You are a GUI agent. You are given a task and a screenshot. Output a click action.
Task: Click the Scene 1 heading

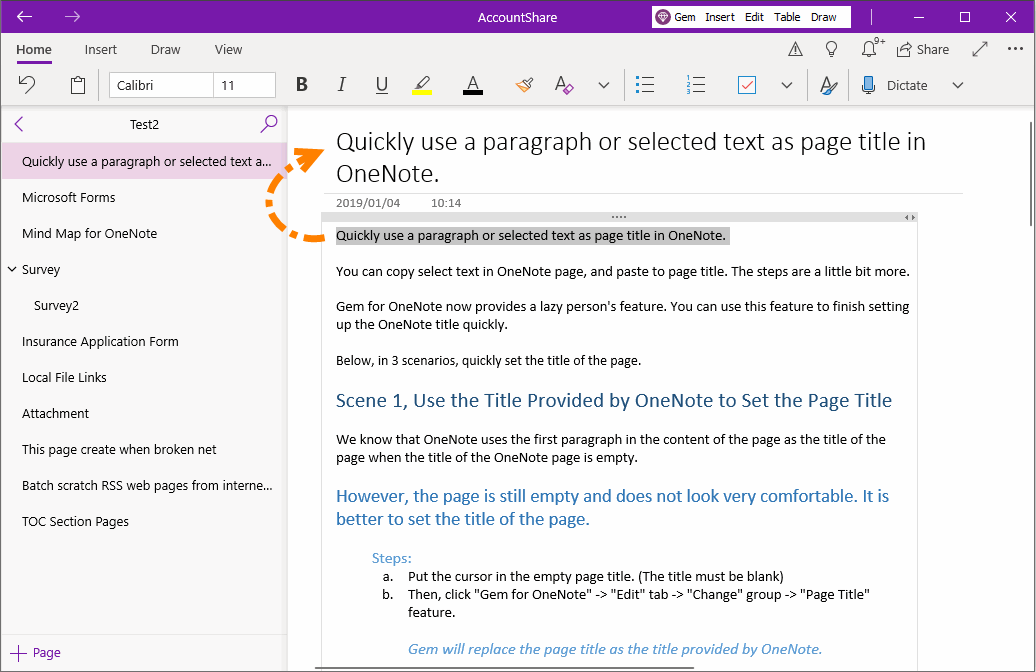click(x=614, y=400)
